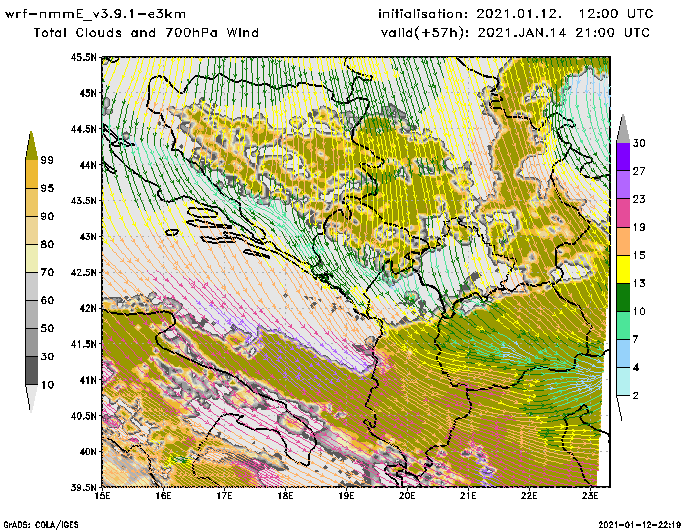The height and width of the screenshot is (530, 700).
Task: Click the 44.5N latitude label
Action: [83, 129]
